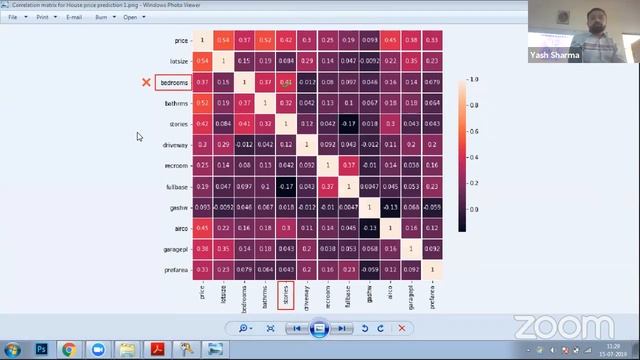Click the 0.33 cell in the prefarea row
Screen dimensions: 640x360
click(x=202, y=269)
